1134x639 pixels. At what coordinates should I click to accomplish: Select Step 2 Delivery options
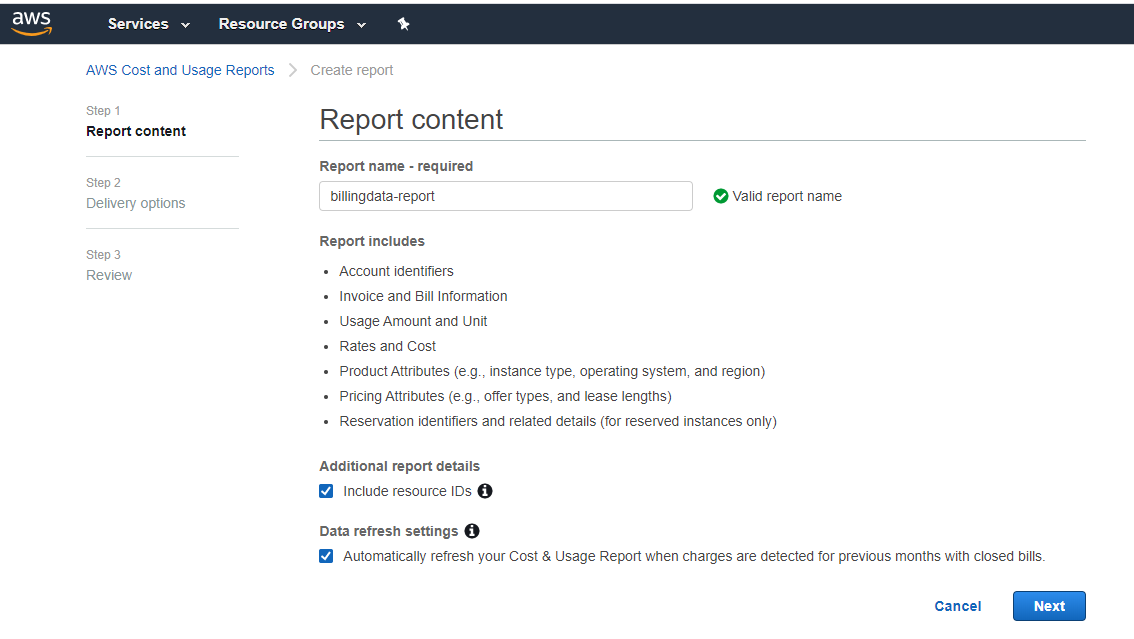(136, 194)
